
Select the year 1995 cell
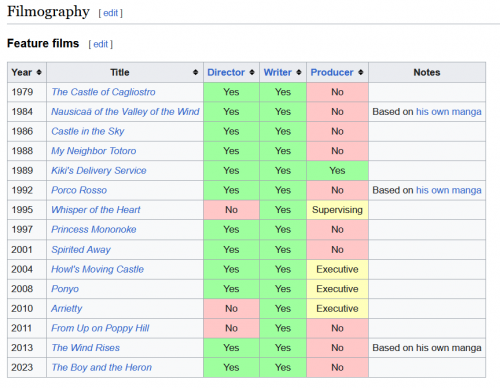click(27, 210)
